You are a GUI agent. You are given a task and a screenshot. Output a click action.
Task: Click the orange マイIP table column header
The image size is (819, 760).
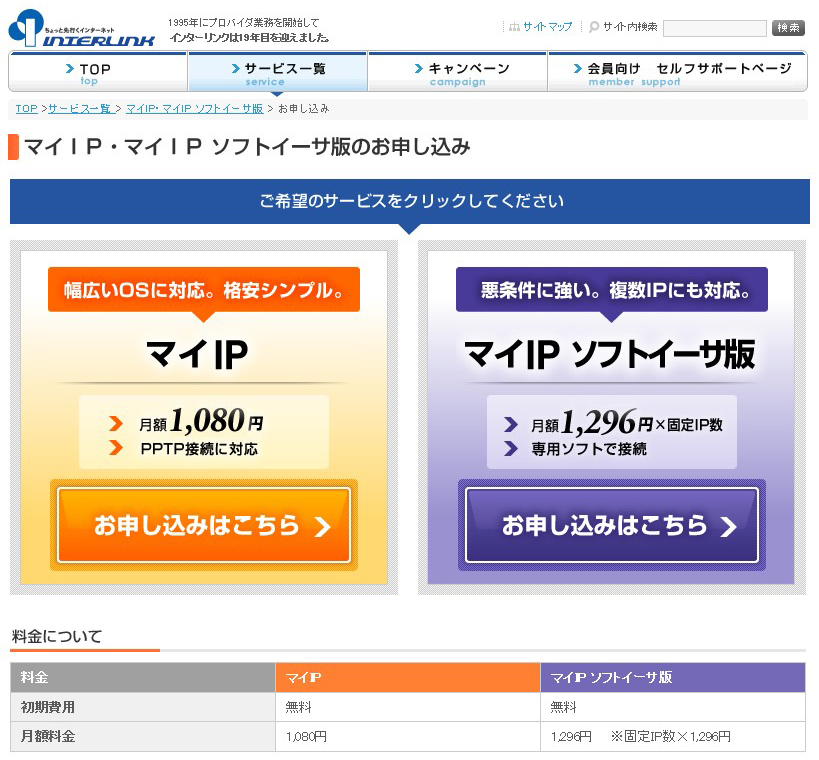407,677
